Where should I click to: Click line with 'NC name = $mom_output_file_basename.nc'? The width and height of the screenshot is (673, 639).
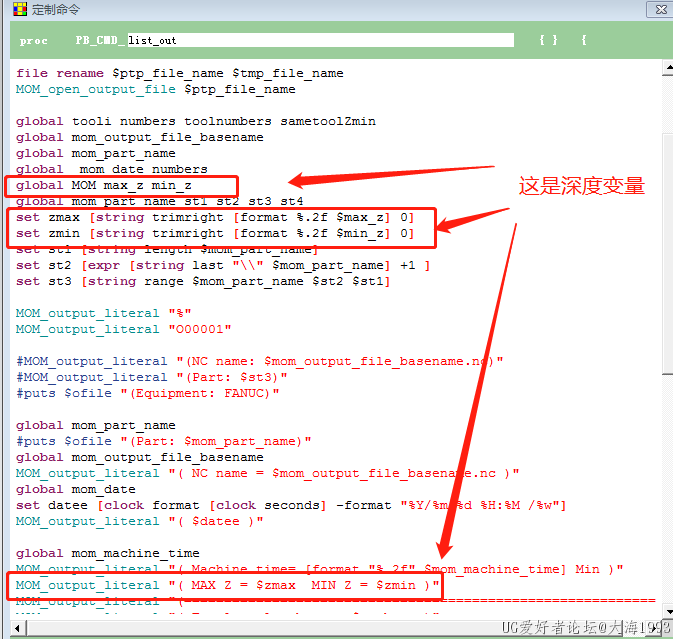pos(267,473)
